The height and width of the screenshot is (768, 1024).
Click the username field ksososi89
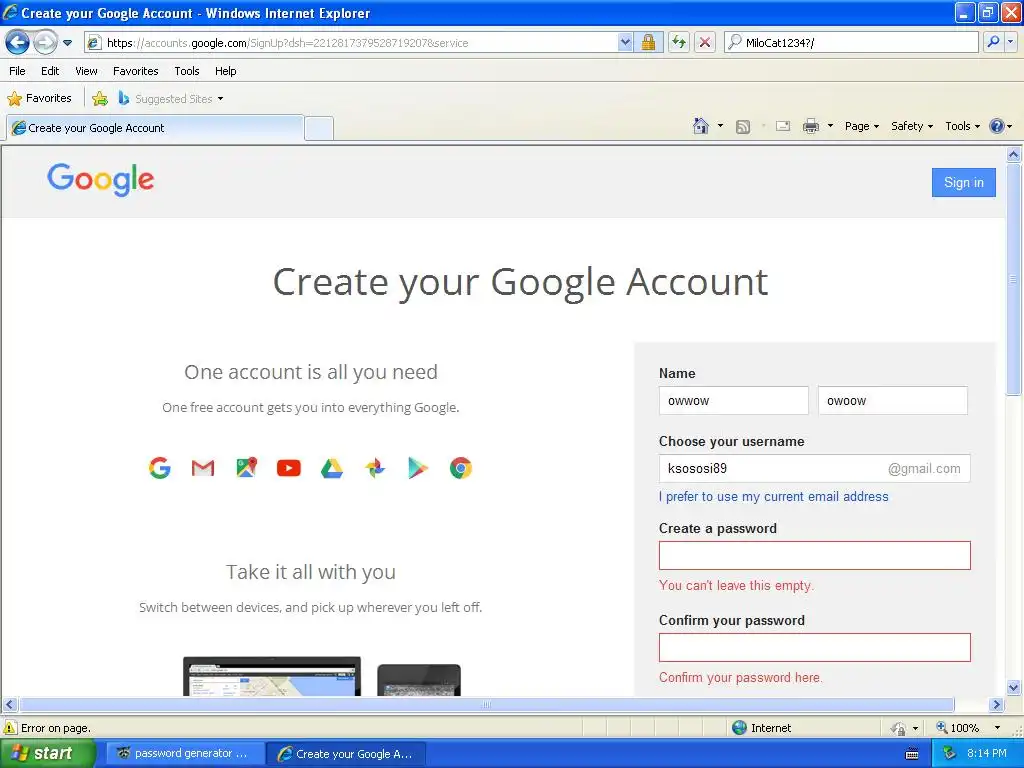814,468
